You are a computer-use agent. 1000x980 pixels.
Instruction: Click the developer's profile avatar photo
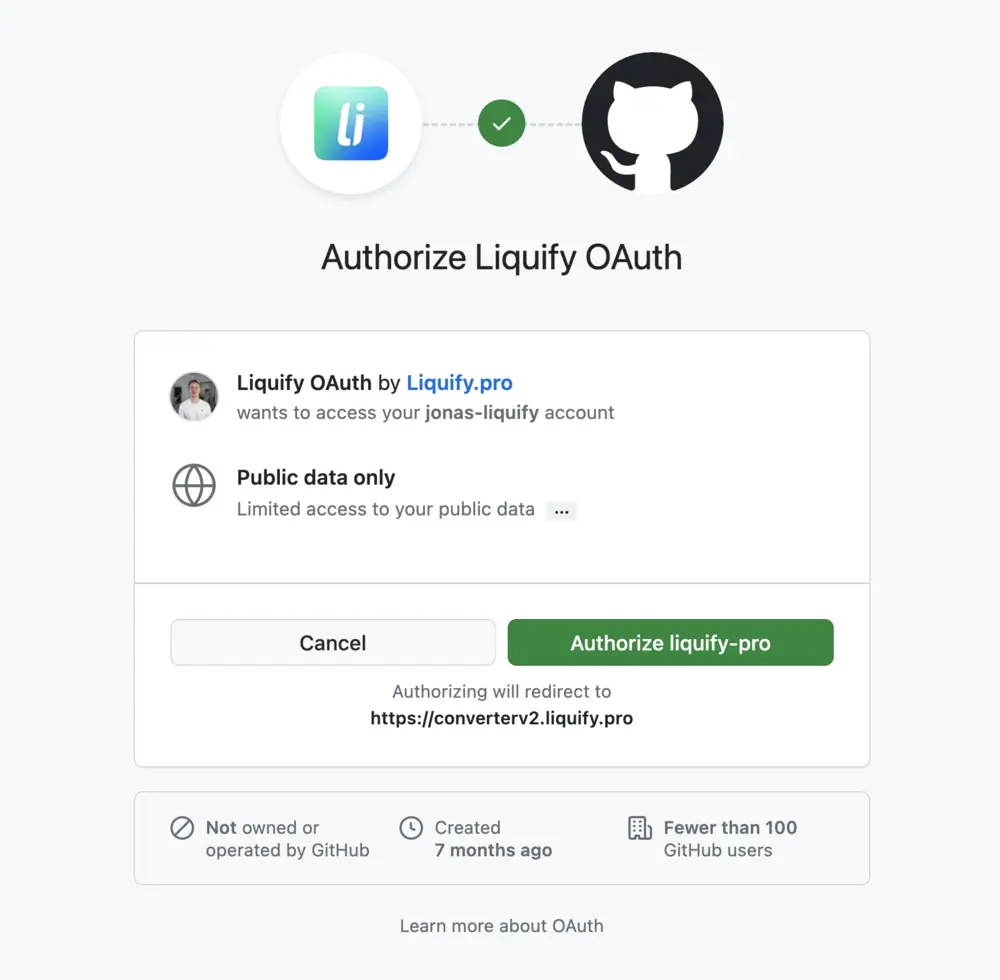coord(194,397)
